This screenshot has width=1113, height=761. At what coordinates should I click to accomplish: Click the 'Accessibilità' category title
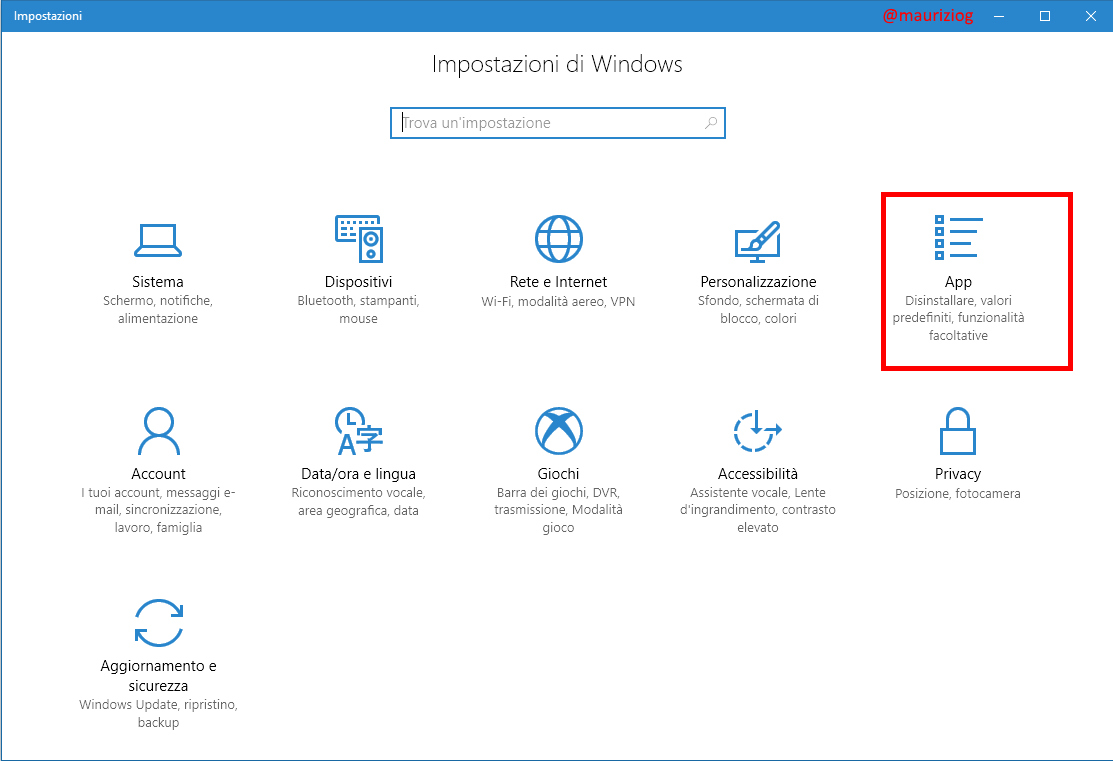757,473
